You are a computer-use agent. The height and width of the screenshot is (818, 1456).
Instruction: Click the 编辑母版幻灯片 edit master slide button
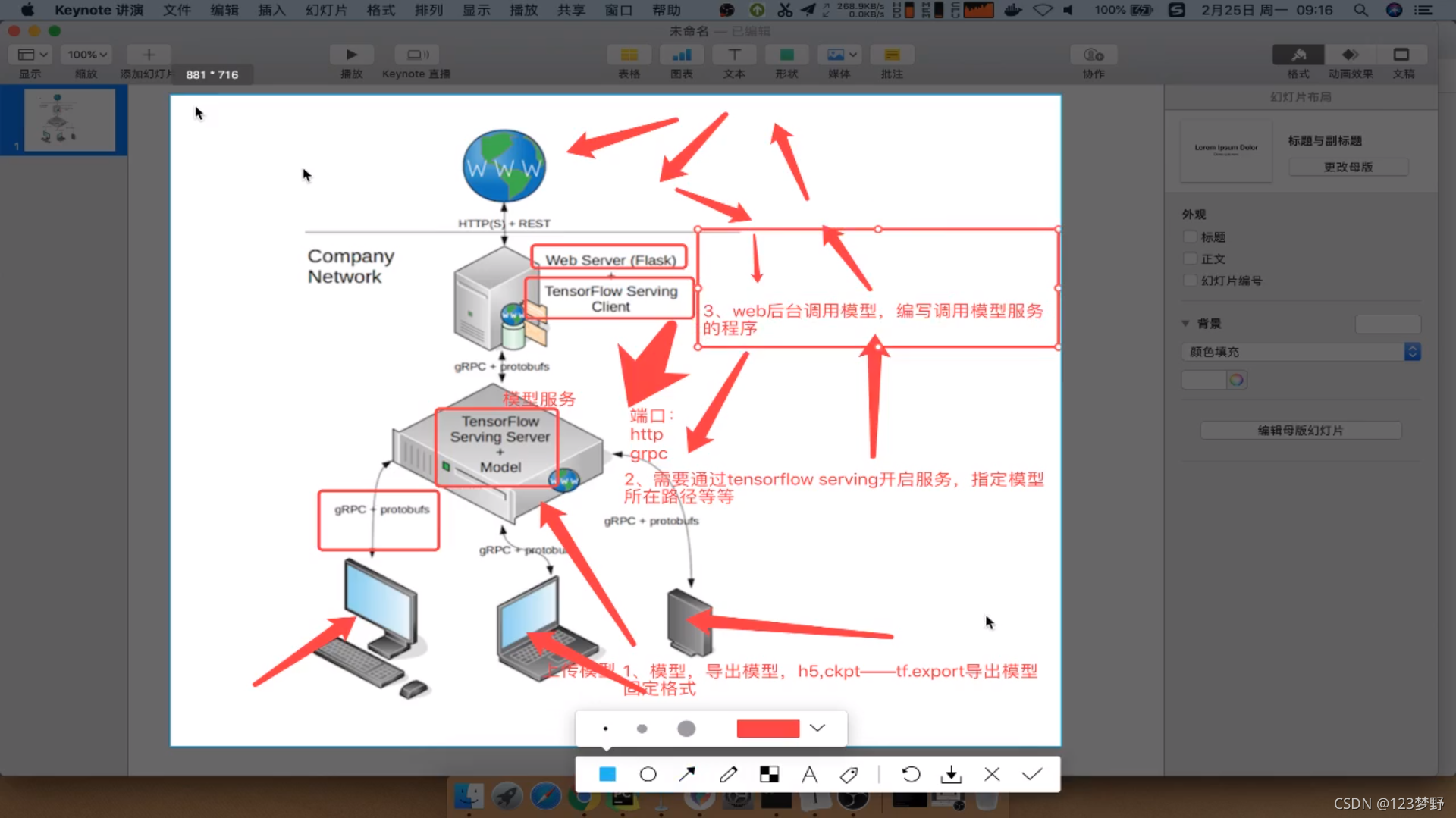(x=1301, y=430)
